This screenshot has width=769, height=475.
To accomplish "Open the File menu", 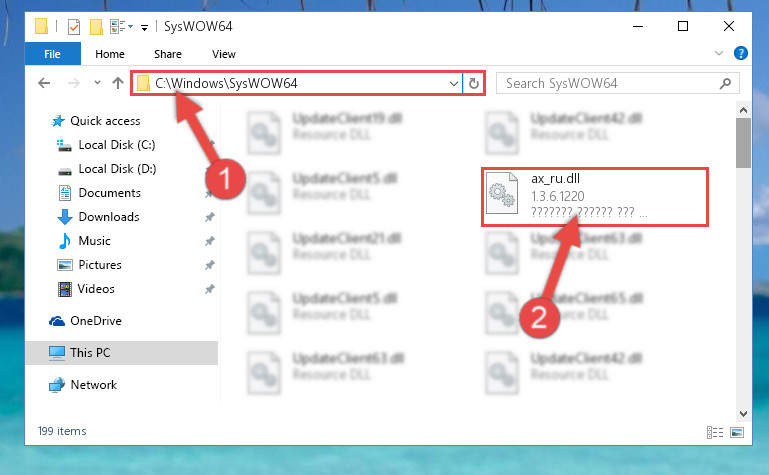I will pos(52,54).
